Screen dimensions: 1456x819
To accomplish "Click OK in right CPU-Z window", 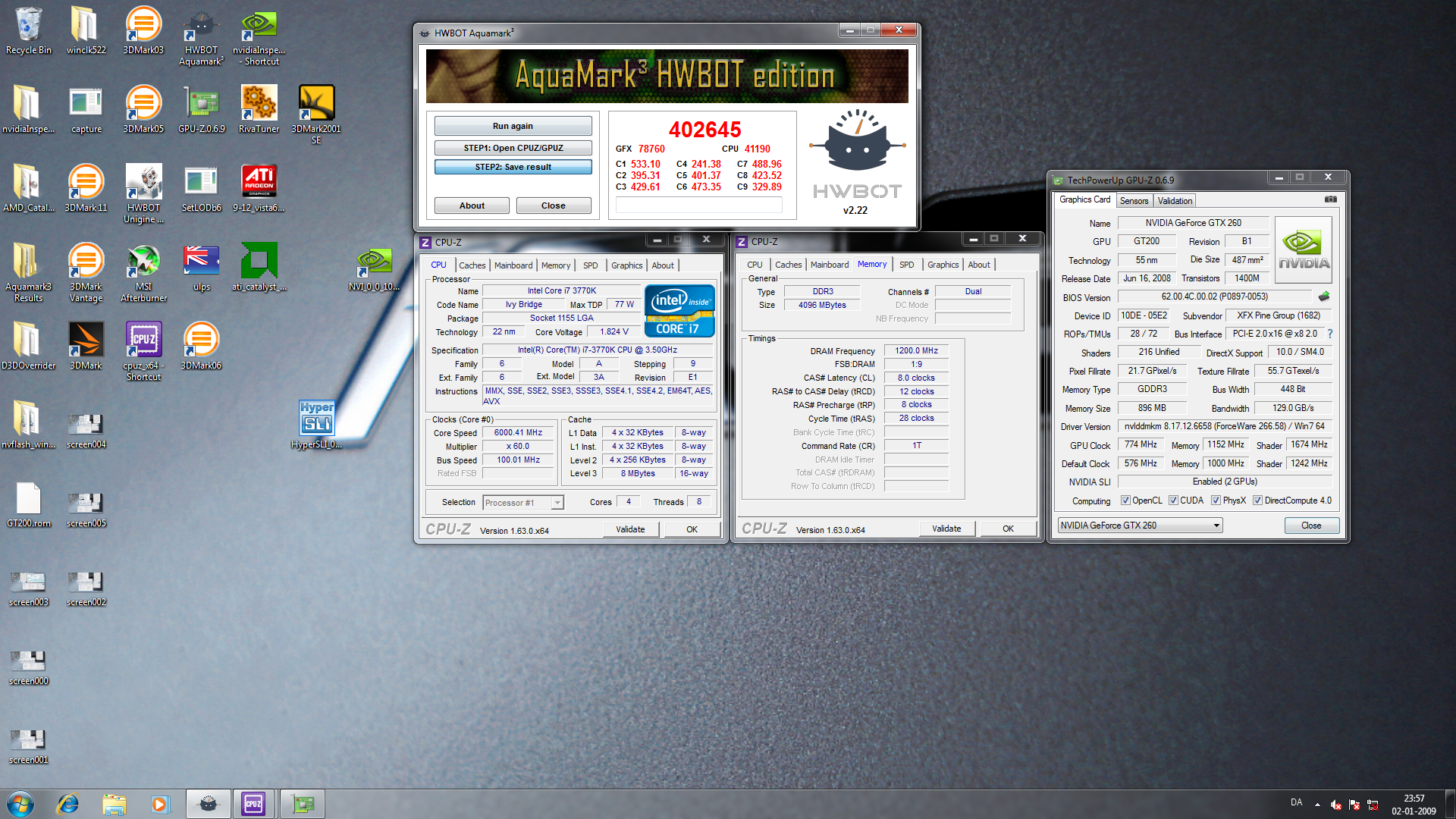I will coord(1008,529).
